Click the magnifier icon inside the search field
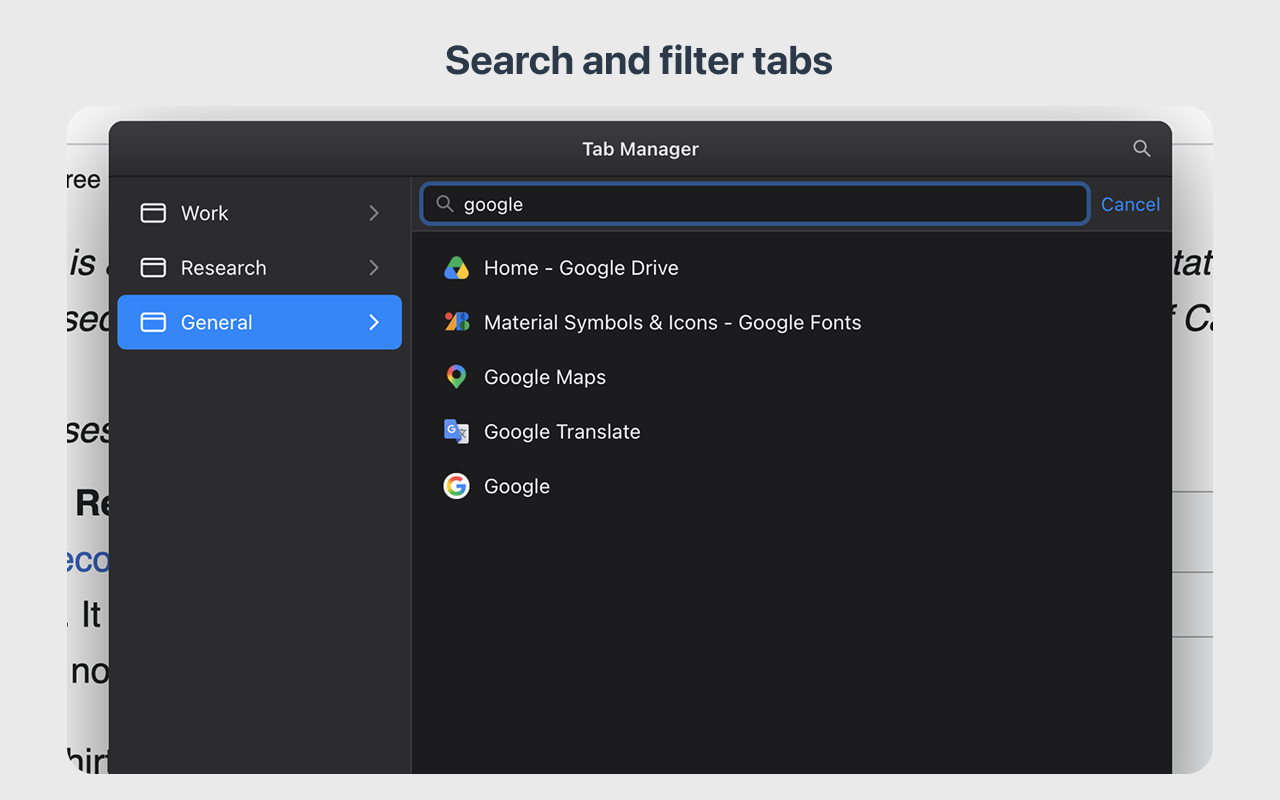 (445, 204)
